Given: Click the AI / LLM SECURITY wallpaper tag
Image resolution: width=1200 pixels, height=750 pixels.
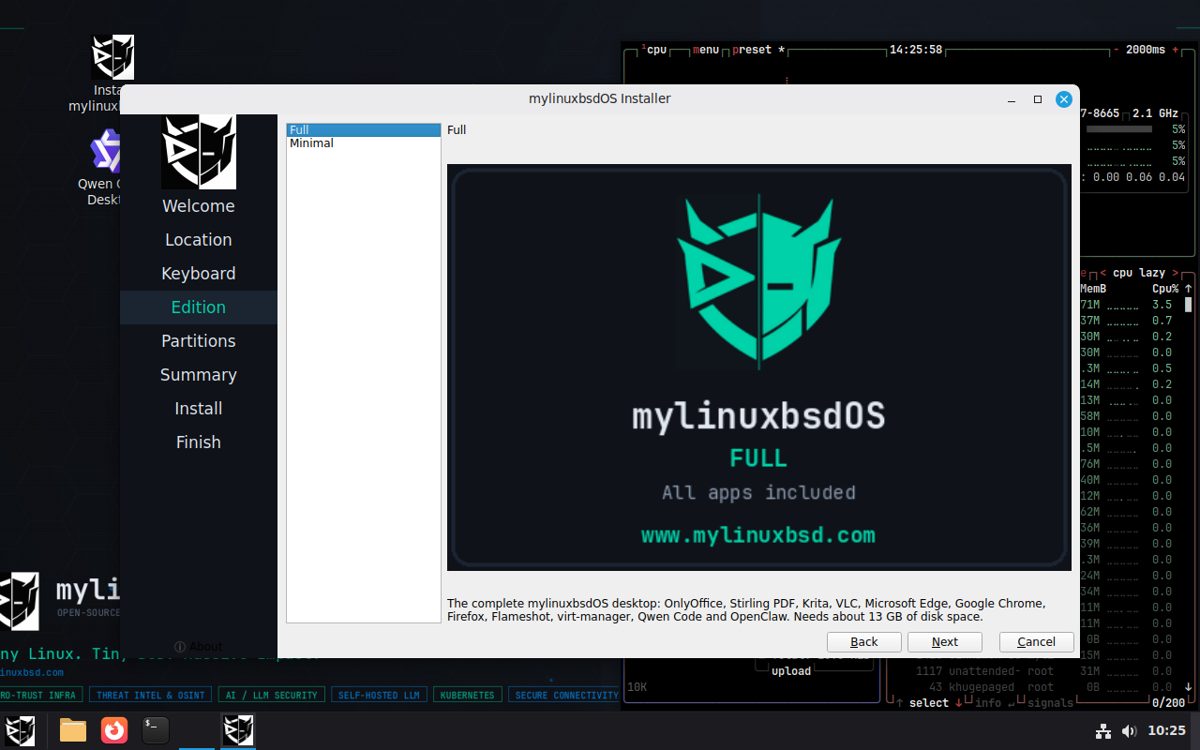Looking at the screenshot, I should coord(271,695).
